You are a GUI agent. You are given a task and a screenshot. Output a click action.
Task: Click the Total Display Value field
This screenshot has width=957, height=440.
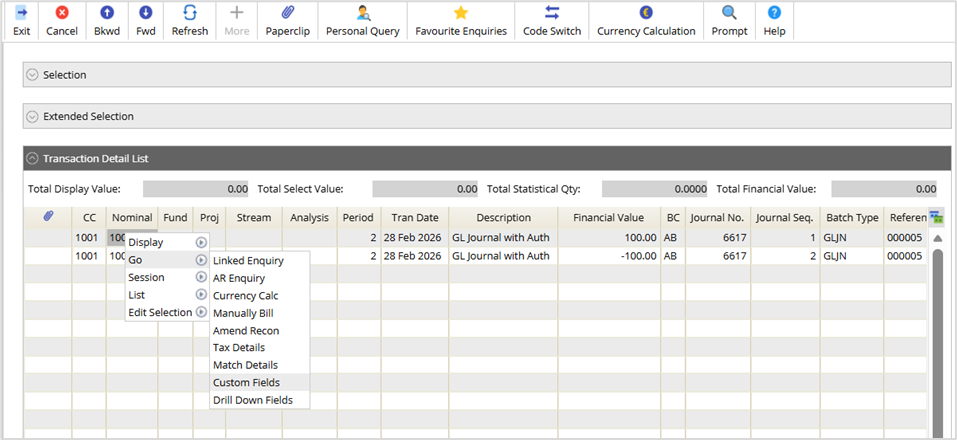point(196,189)
